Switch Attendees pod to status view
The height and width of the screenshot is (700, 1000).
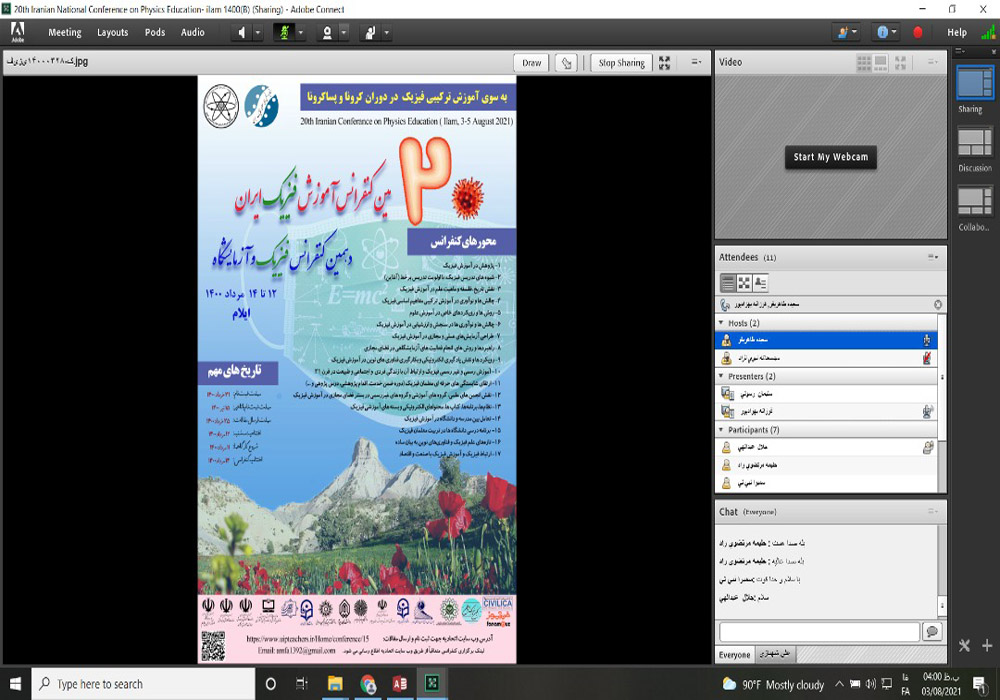tap(761, 283)
